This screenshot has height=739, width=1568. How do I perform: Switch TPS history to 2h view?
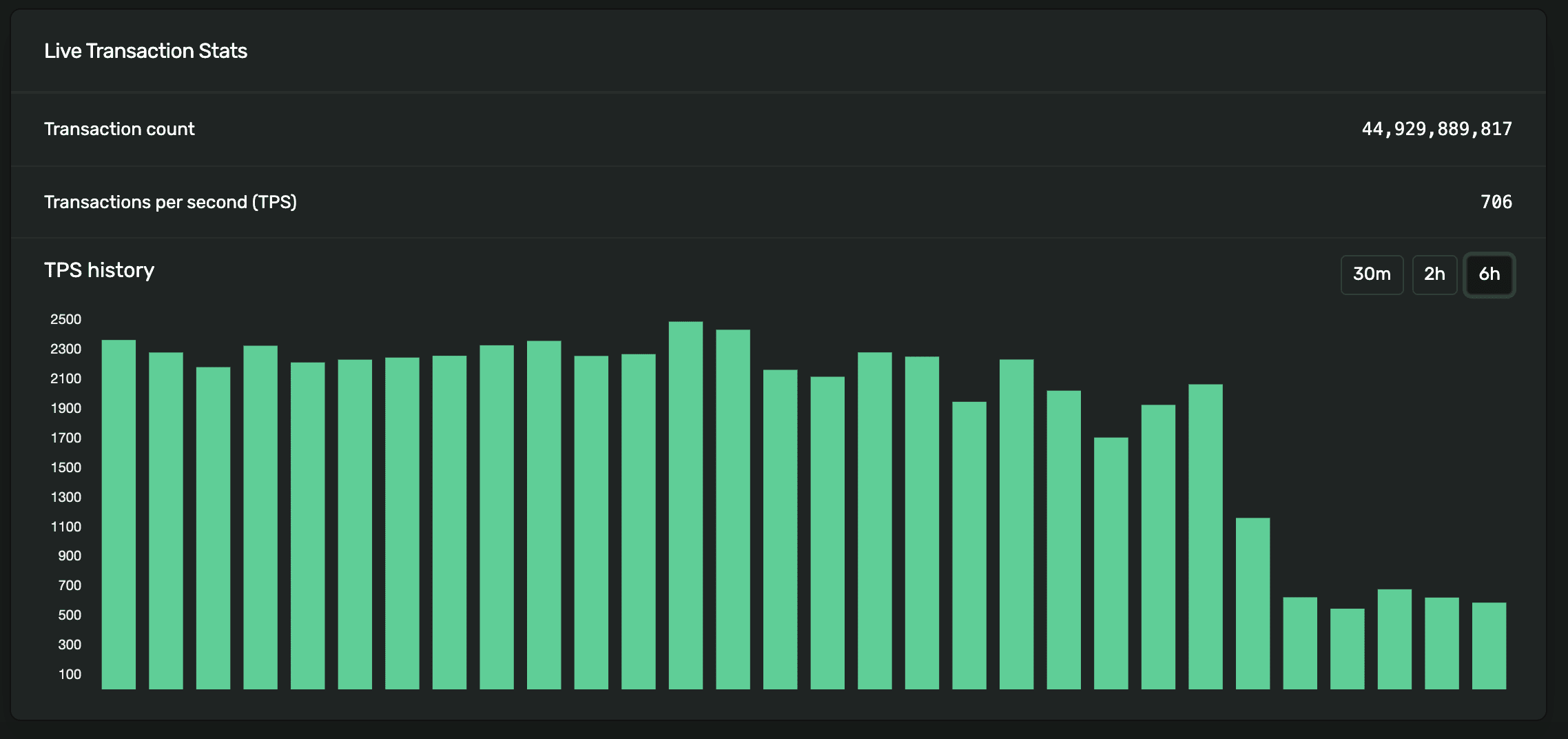[x=1434, y=274]
